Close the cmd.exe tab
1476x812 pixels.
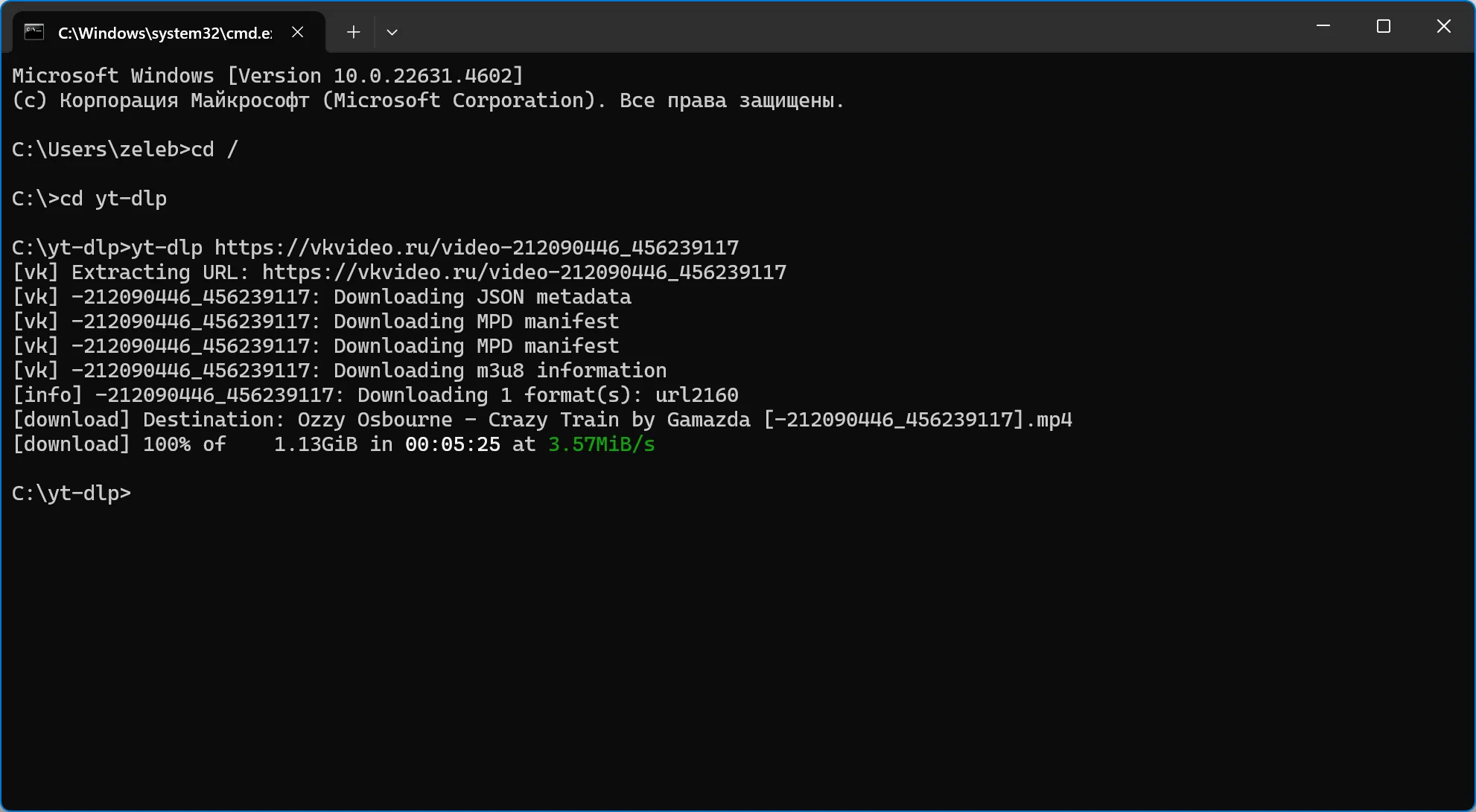tap(297, 32)
